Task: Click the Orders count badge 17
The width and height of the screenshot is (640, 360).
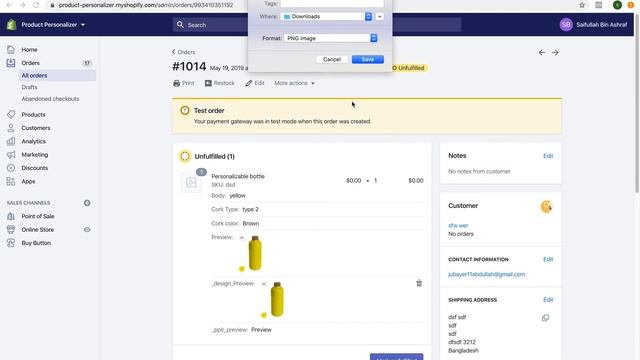Action: coord(87,63)
